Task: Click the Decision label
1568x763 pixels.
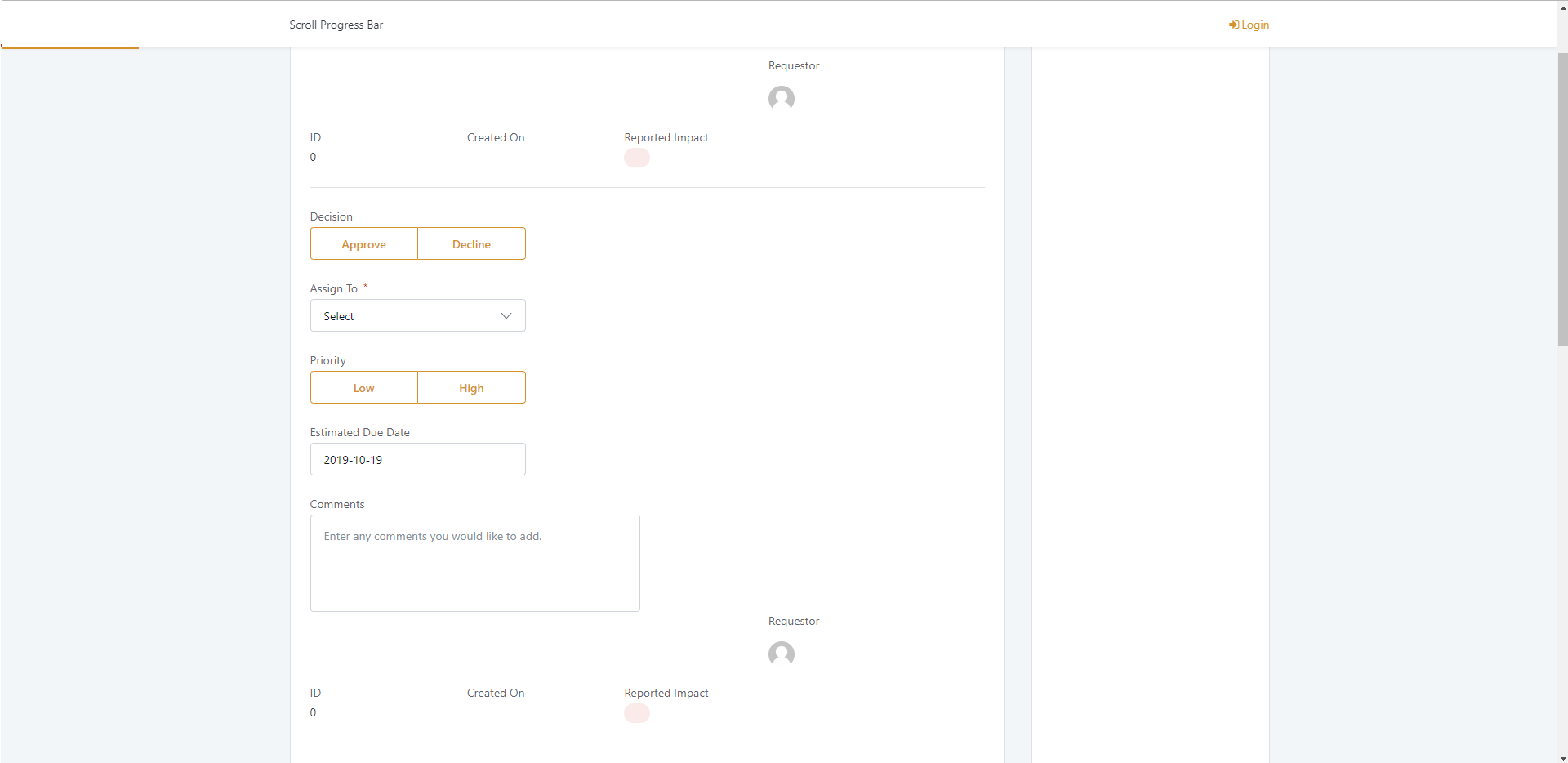Action: (x=332, y=216)
